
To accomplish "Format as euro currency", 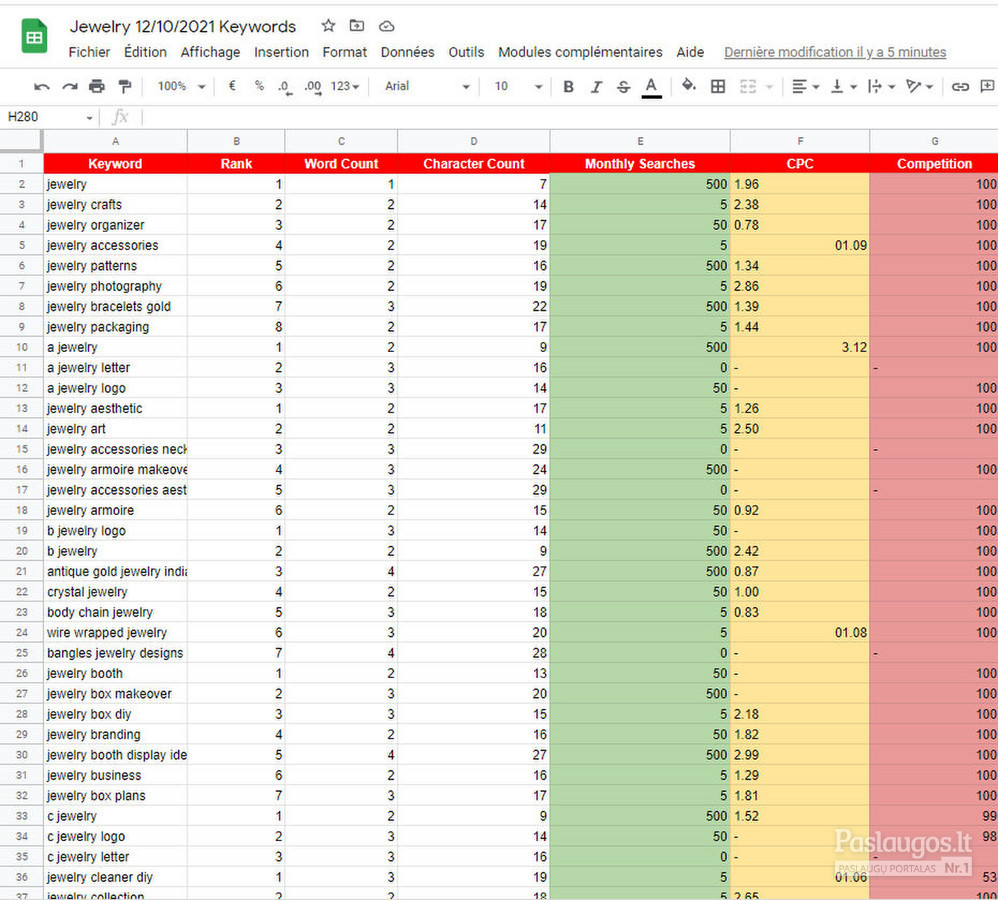I will click(x=232, y=86).
